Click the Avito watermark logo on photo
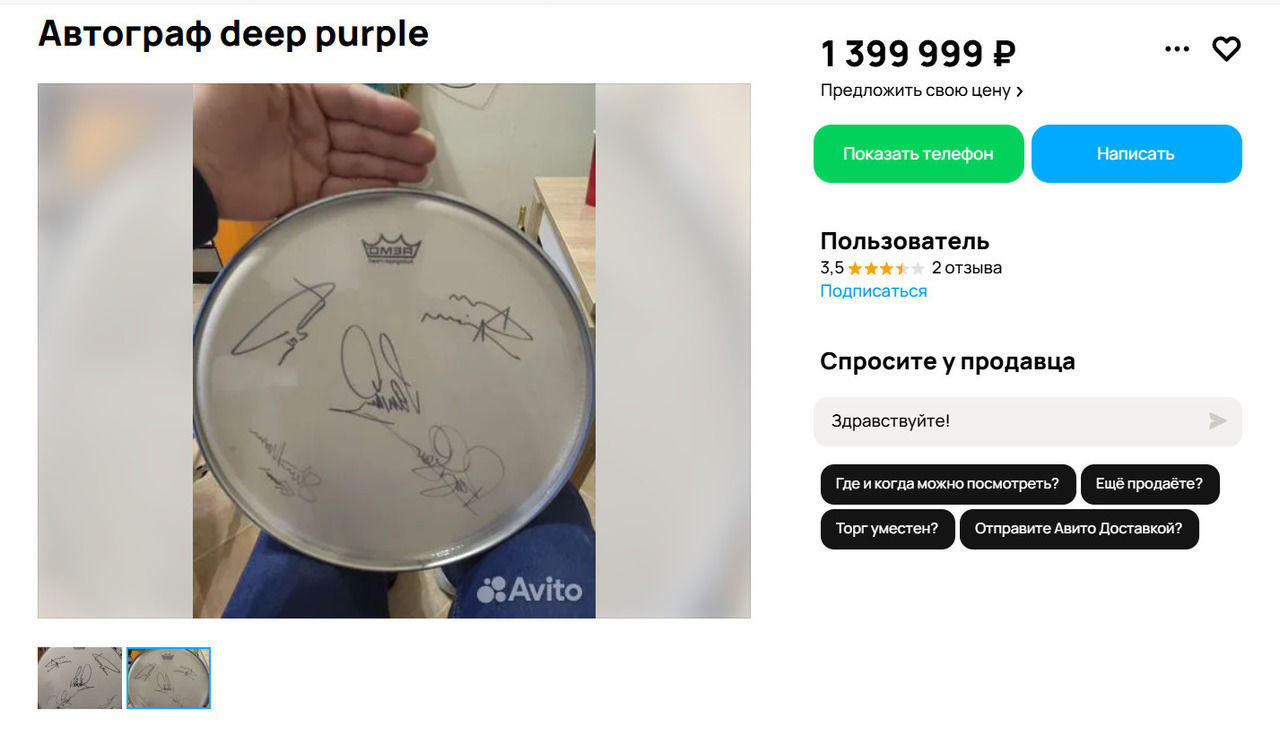The width and height of the screenshot is (1280, 744). click(529, 590)
